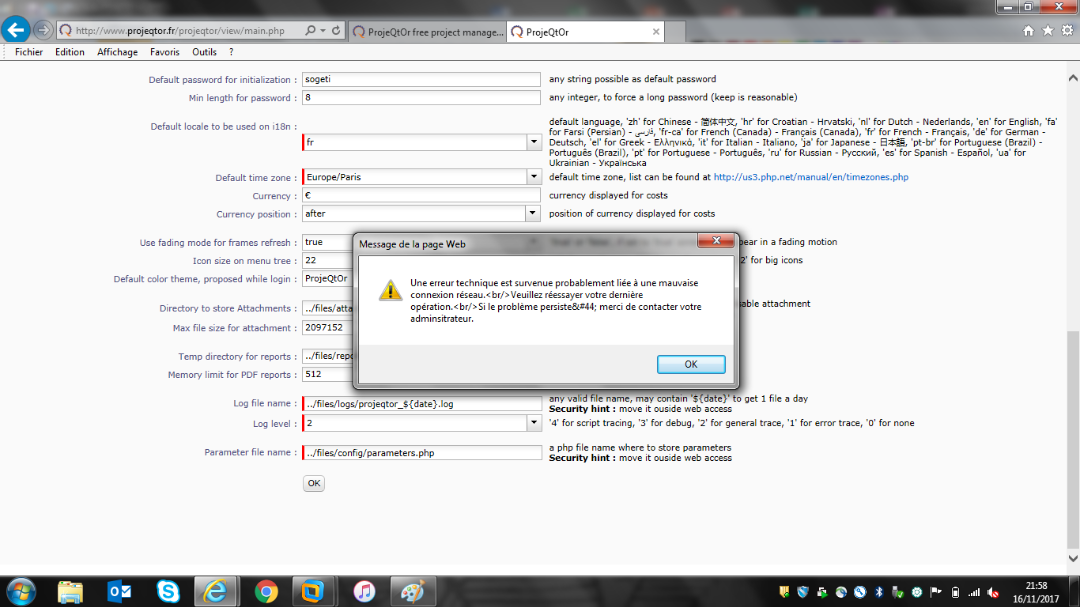The height and width of the screenshot is (607, 1080).
Task: Click the Temp directory for reports field
Action: point(328,356)
